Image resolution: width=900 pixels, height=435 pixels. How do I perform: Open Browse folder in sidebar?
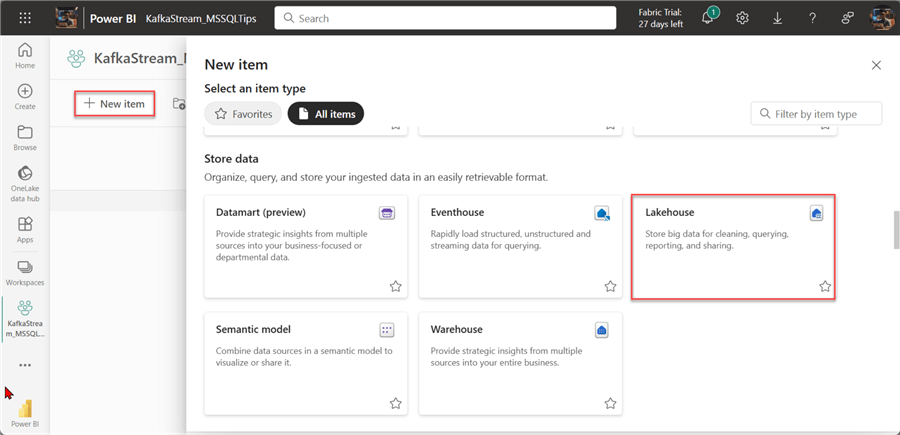coord(25,138)
